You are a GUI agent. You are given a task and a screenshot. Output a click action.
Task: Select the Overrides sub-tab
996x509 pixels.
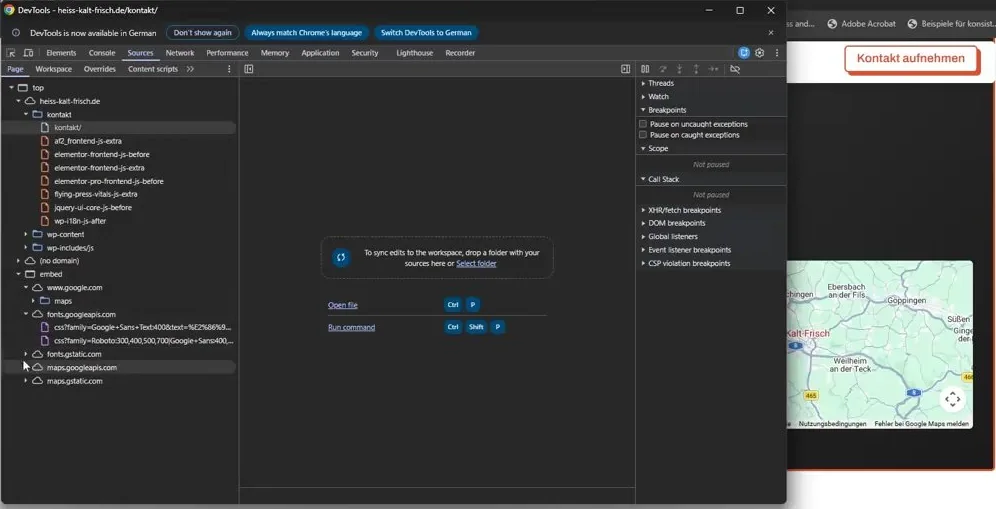point(100,69)
